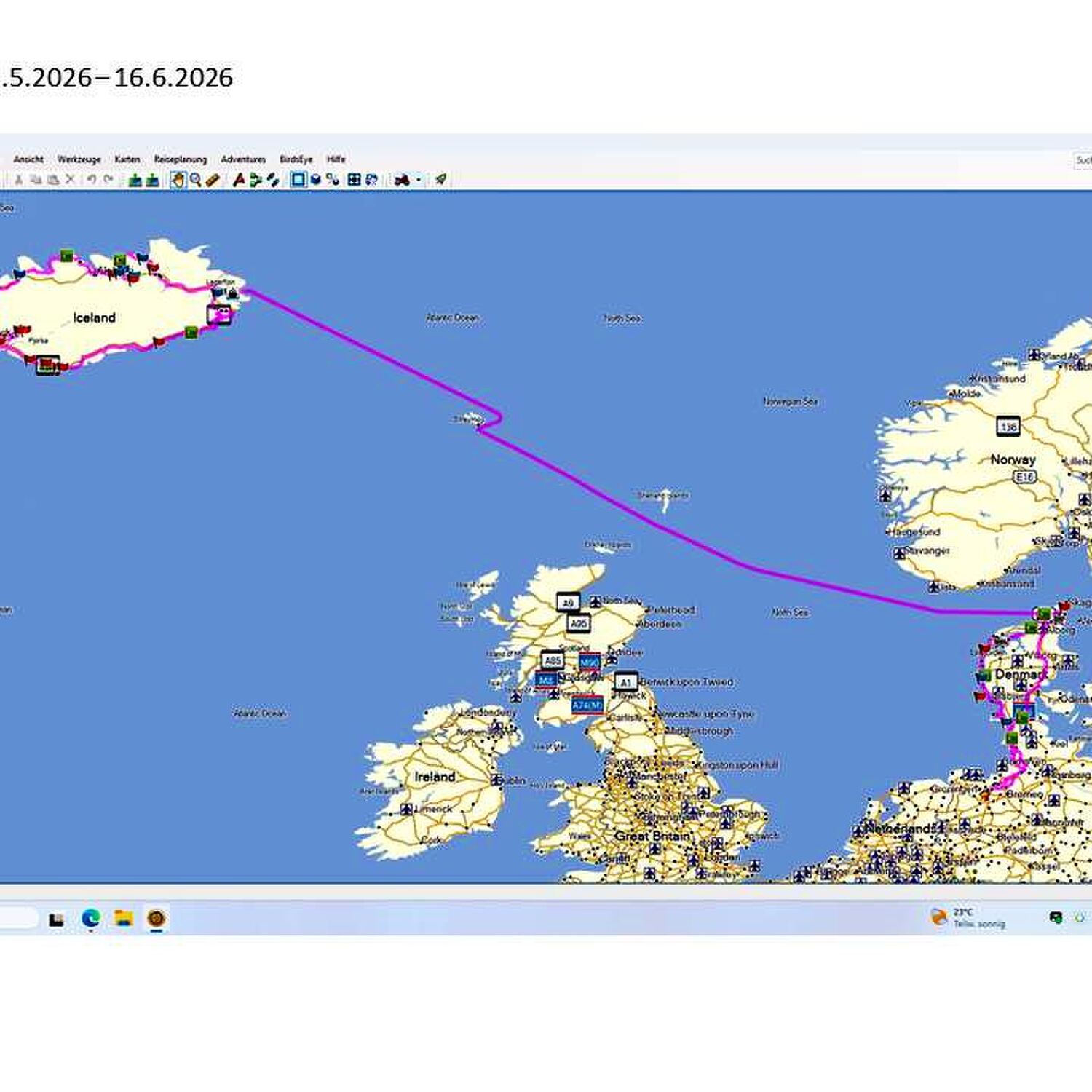Viewport: 1092px width, 1092px height.
Task: Open the BirdsEye menu
Action: click(296, 159)
